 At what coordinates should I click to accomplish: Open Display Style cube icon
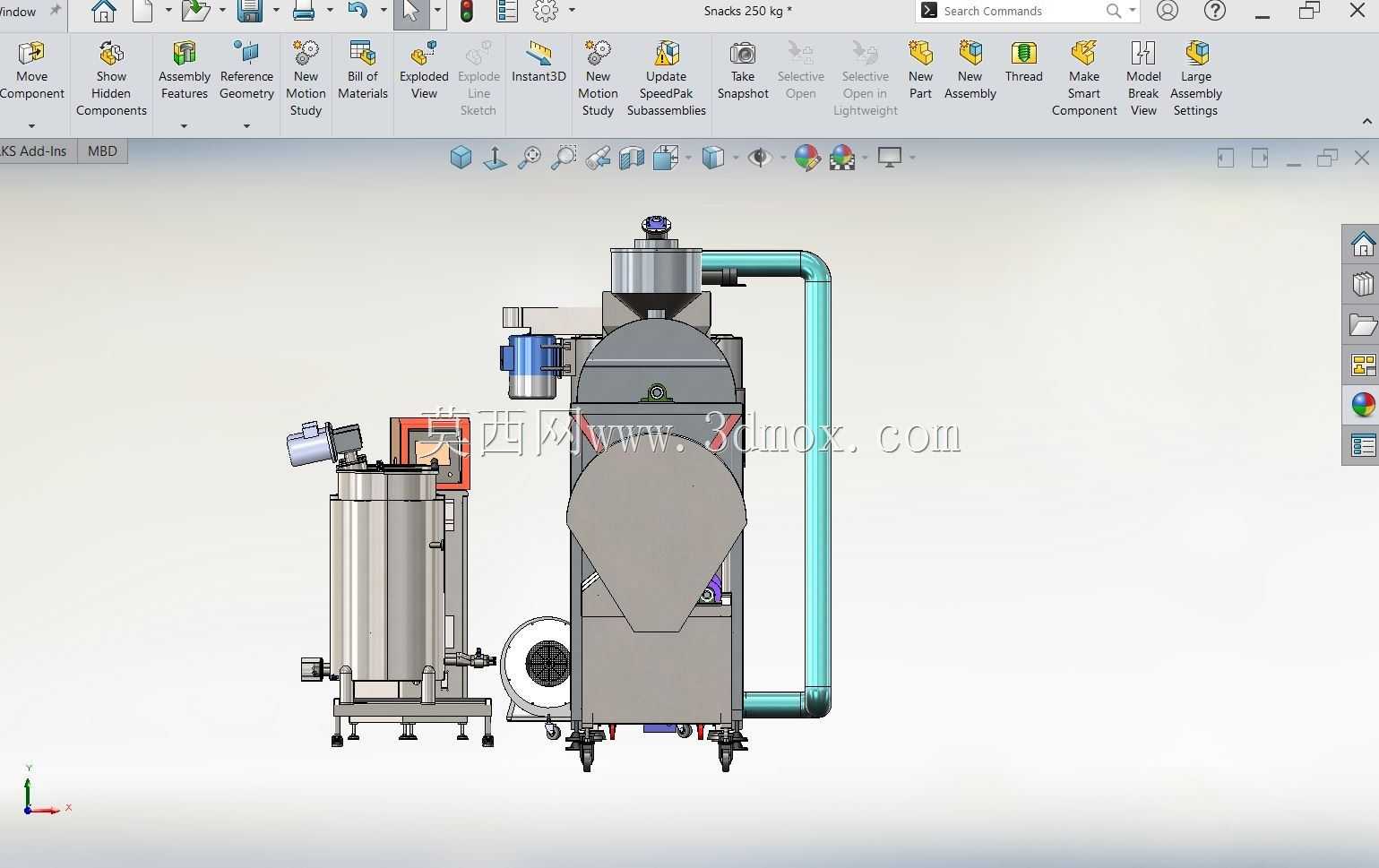[713, 158]
